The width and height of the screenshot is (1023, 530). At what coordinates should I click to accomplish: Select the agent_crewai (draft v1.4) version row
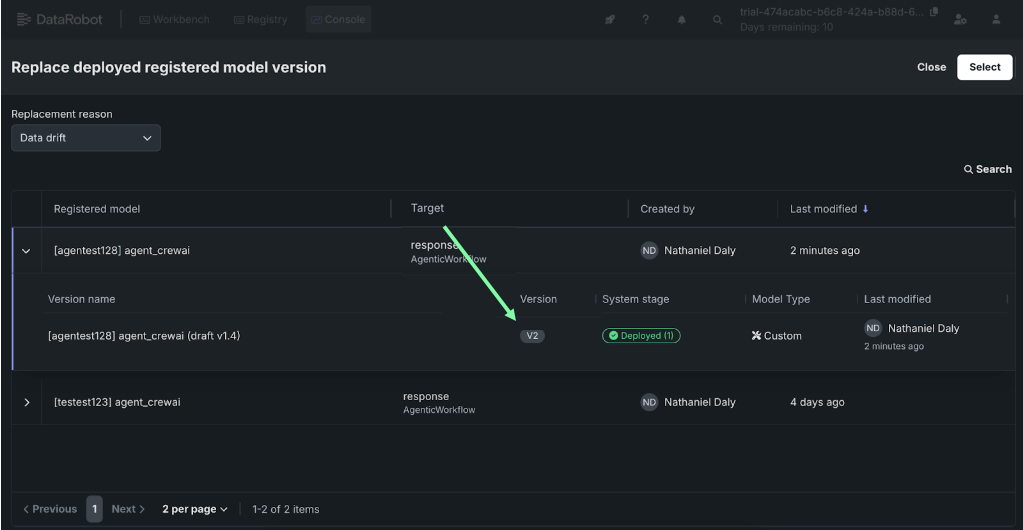(x=144, y=336)
